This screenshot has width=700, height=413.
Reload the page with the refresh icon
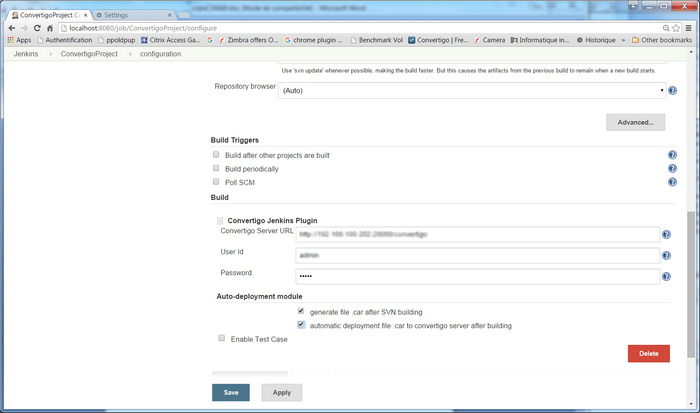[37, 28]
